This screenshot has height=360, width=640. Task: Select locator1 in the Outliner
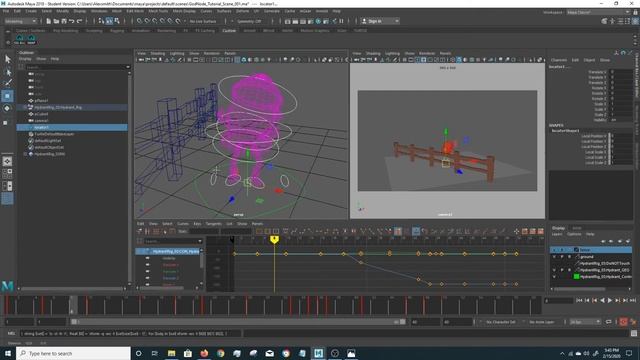pos(72,127)
